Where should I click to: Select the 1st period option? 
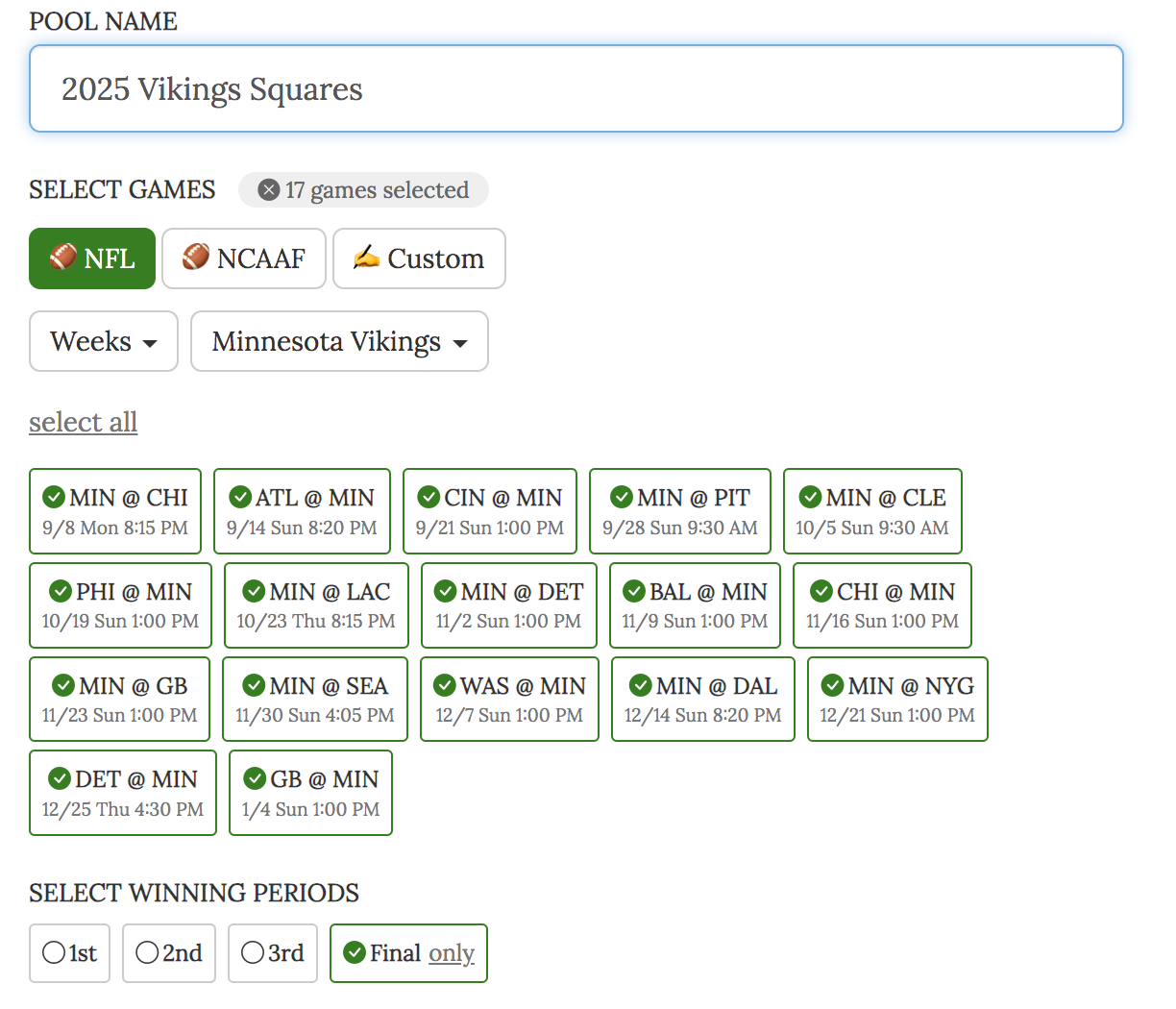tap(69, 953)
